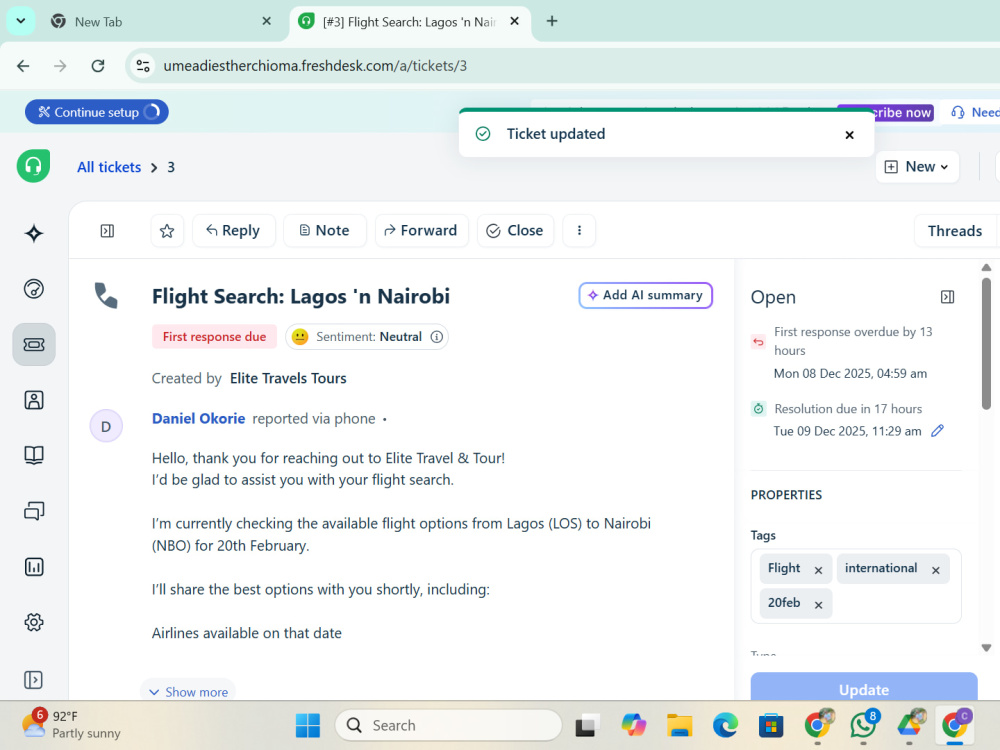
Task: Open the Tickets icon in sidebar
Action: [34, 344]
